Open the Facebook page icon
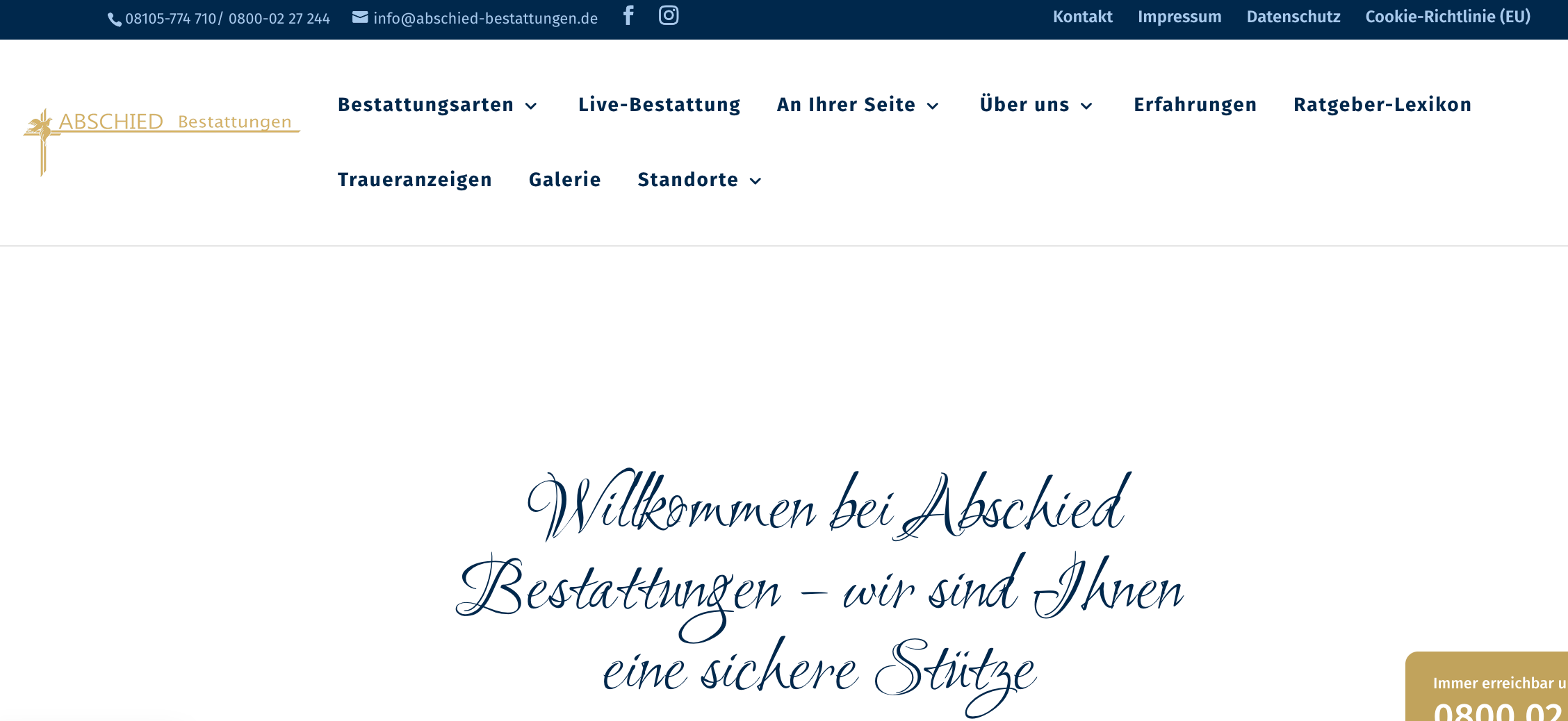1568x721 pixels. pos(628,15)
